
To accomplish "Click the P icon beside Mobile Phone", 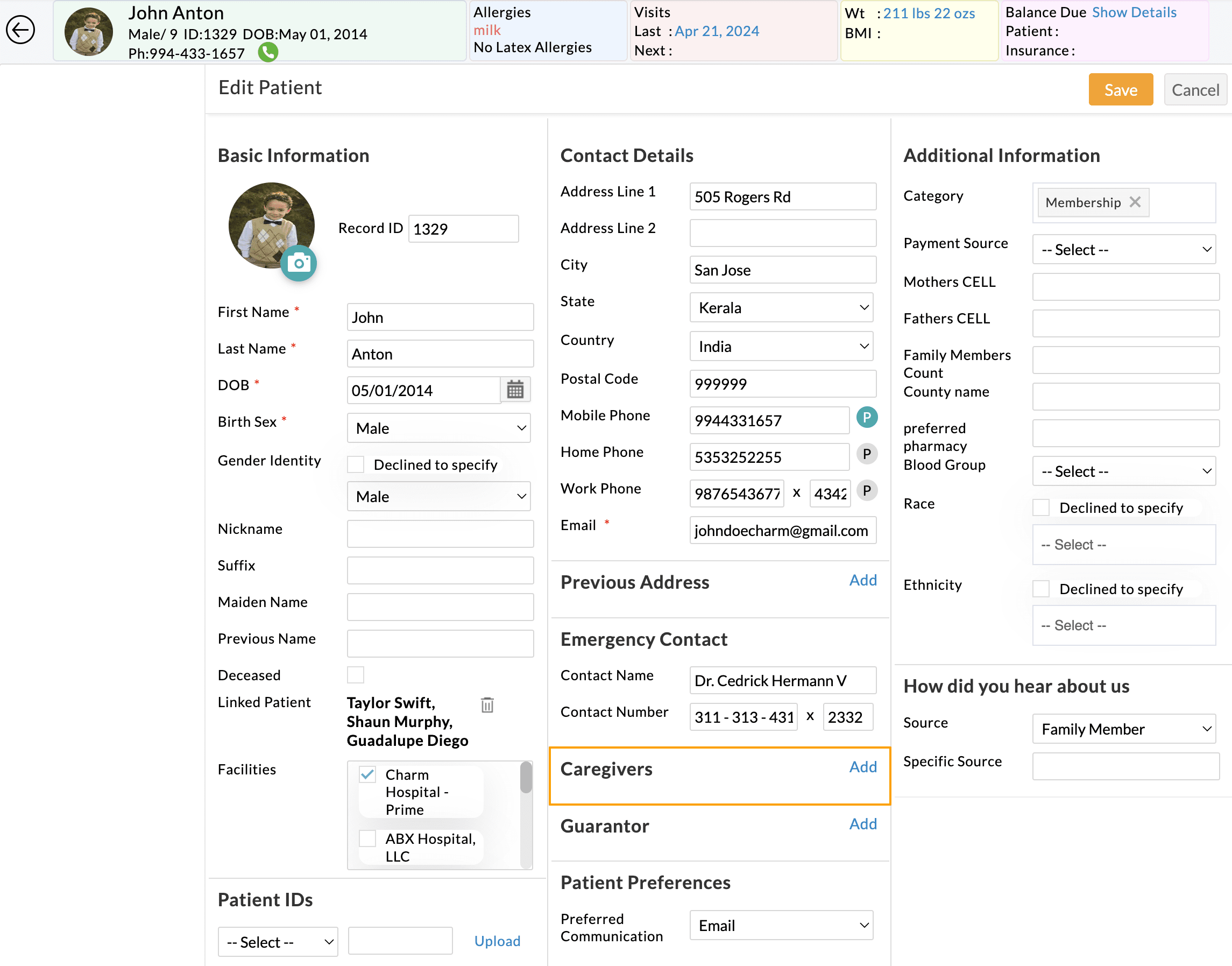I will [867, 418].
